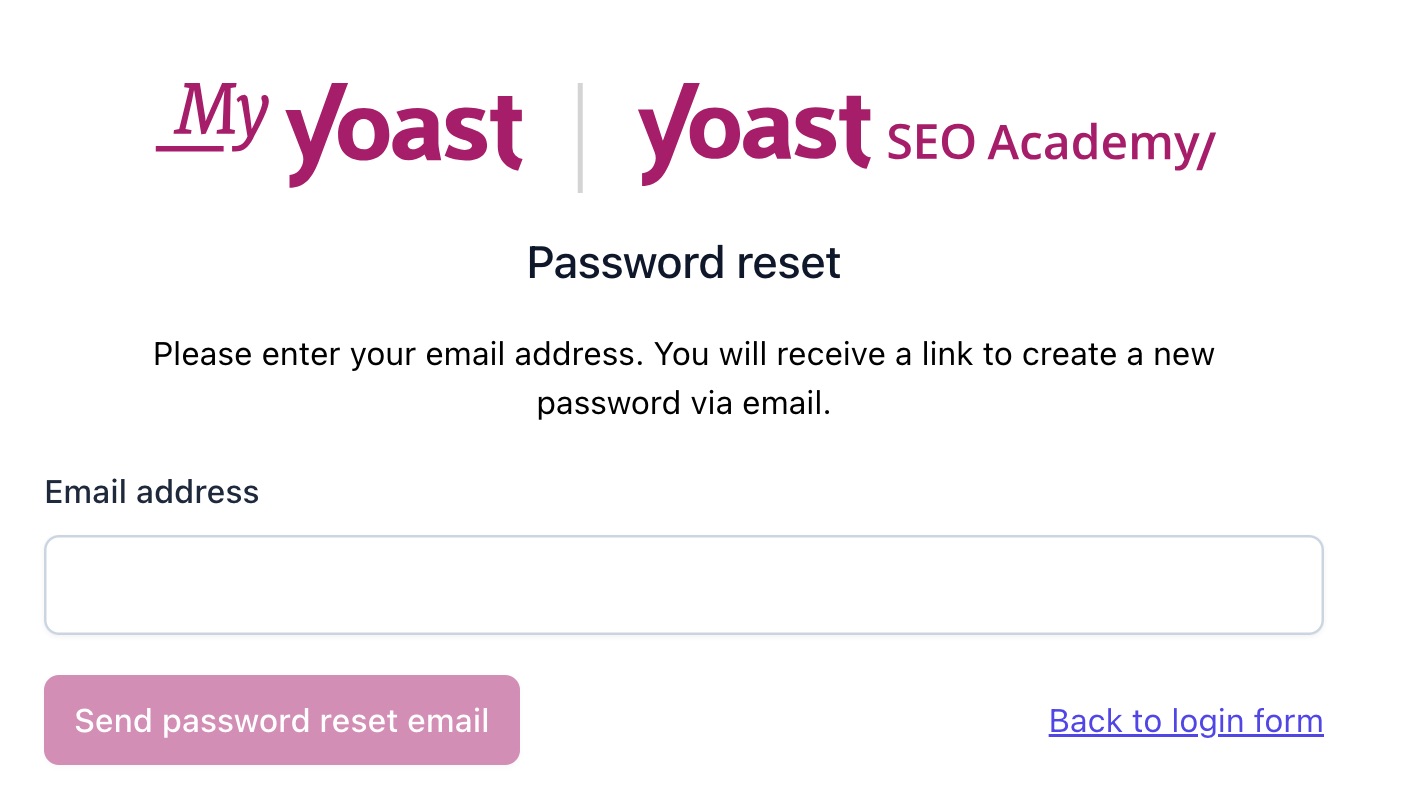The height and width of the screenshot is (812, 1418).
Task: Focus the empty email text box
Action: (x=684, y=585)
